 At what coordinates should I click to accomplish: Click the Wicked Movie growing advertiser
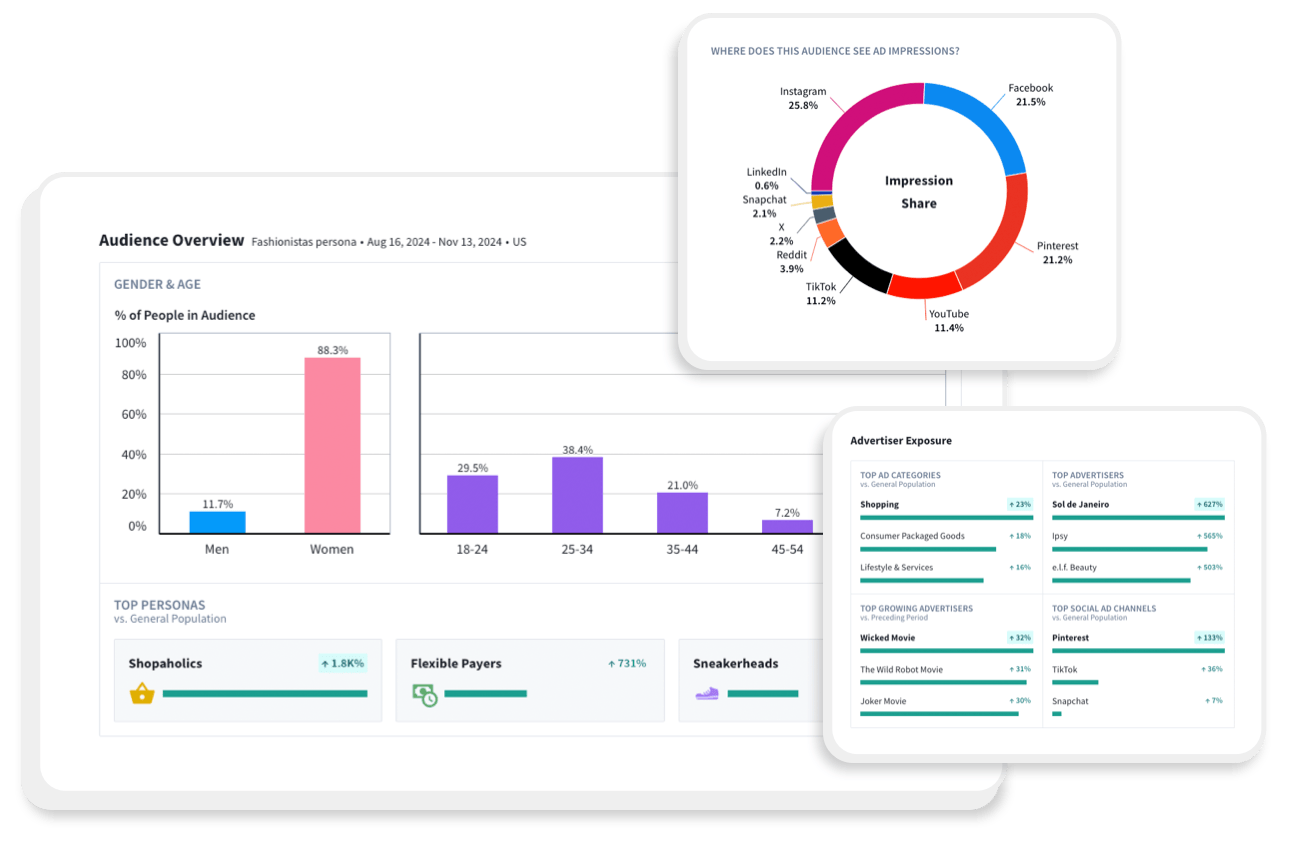888,638
